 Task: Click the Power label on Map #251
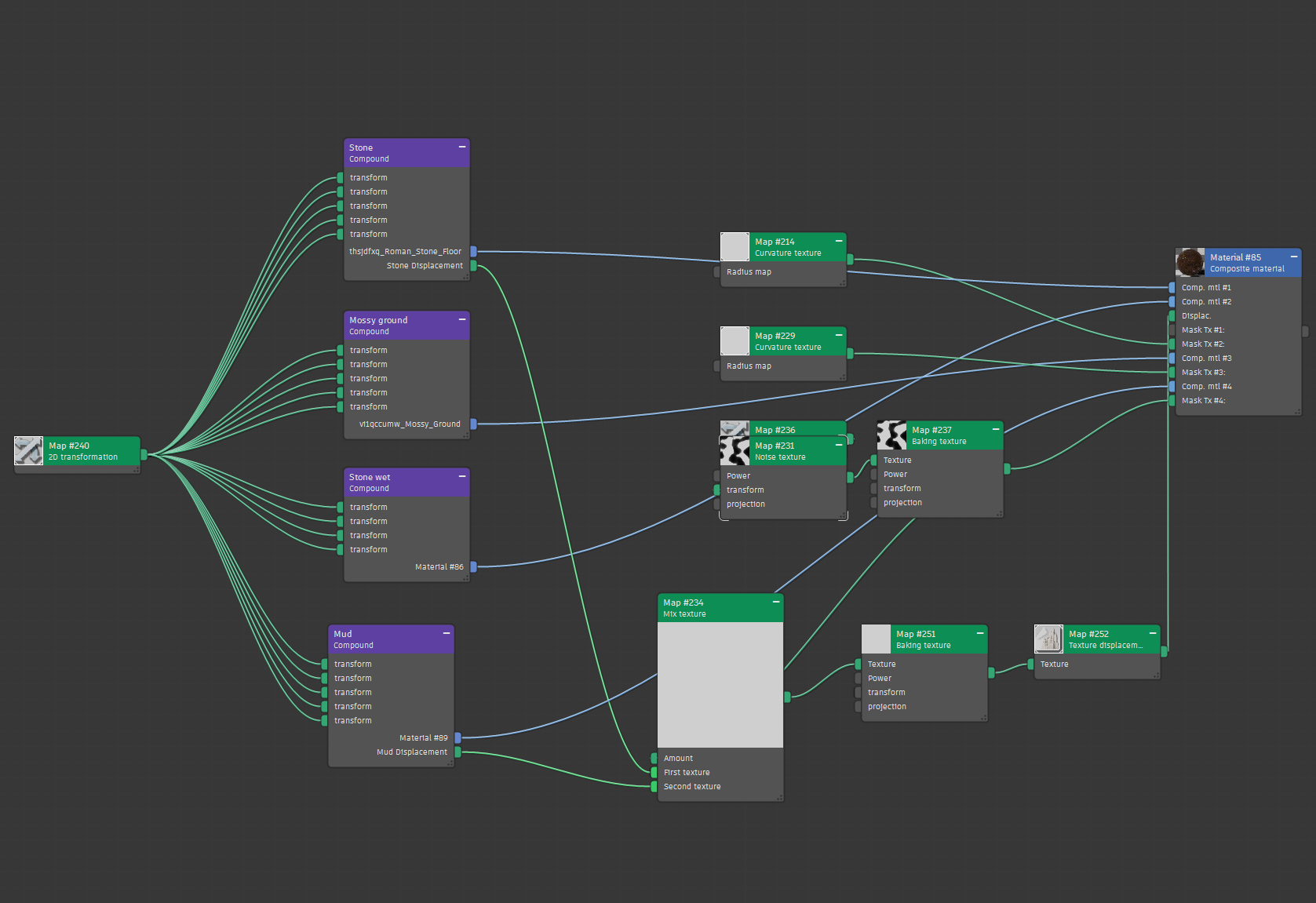coord(880,679)
